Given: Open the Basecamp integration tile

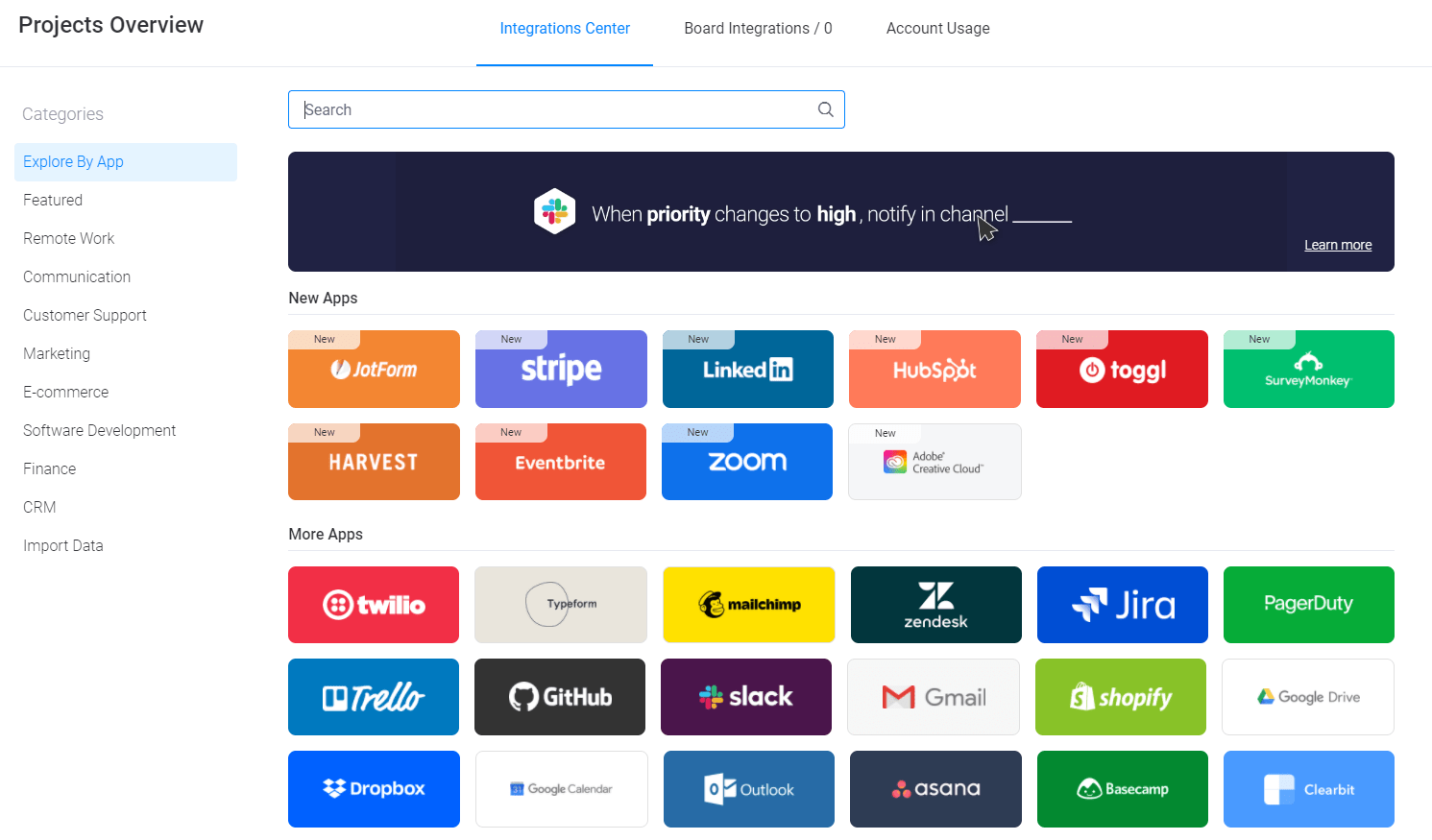Looking at the screenshot, I should pos(1123,789).
